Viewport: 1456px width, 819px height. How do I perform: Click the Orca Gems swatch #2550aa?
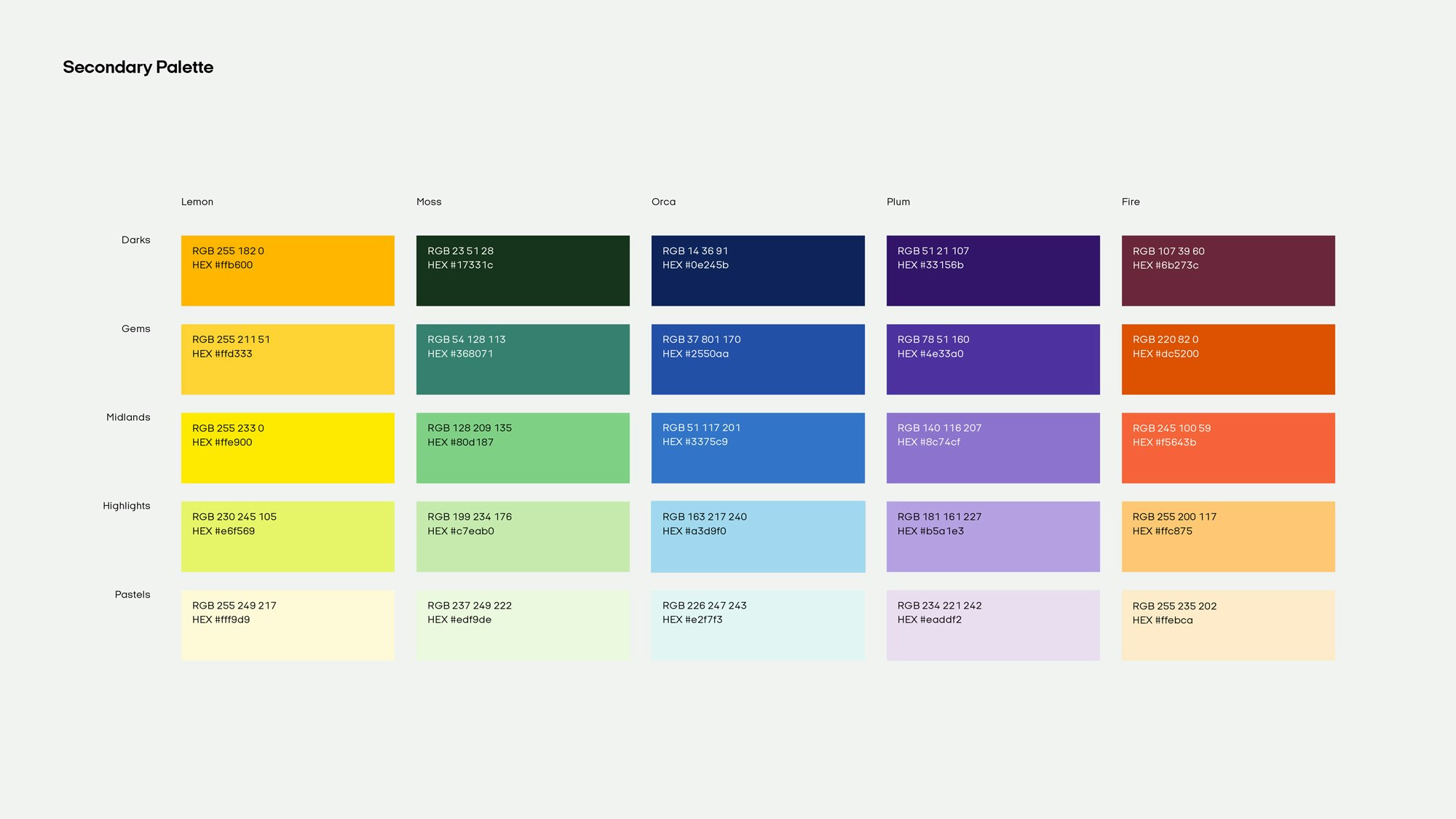pyautogui.click(x=757, y=359)
